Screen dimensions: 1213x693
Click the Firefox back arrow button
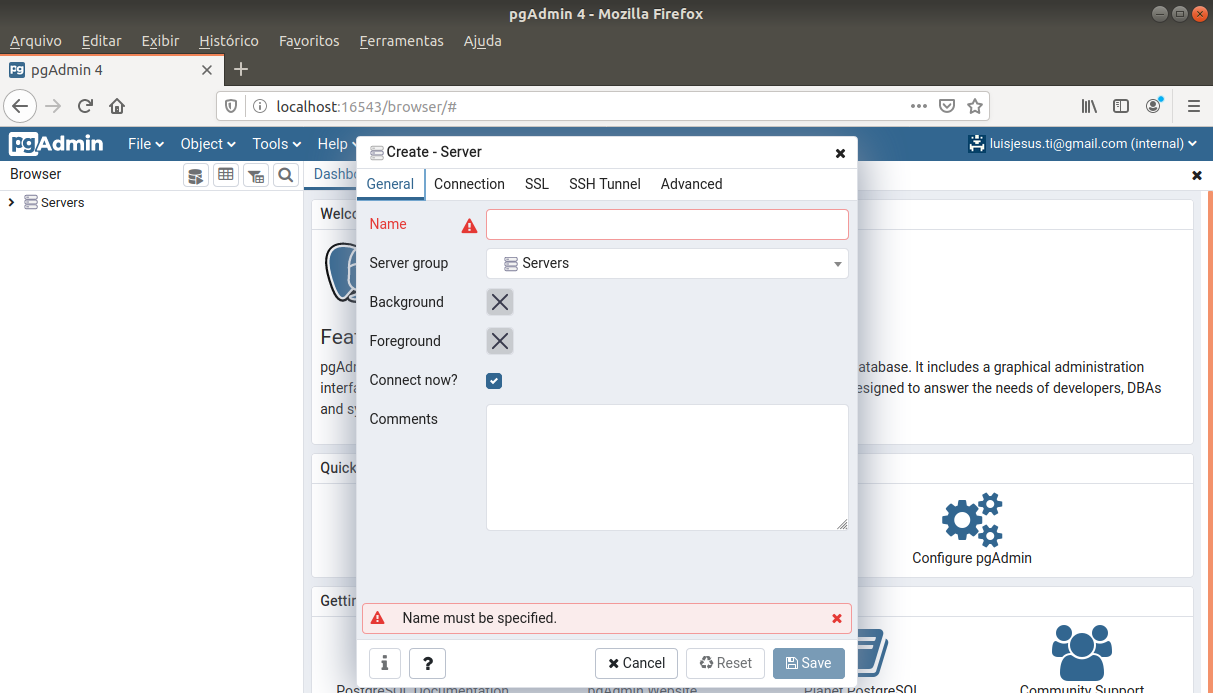click(x=21, y=106)
